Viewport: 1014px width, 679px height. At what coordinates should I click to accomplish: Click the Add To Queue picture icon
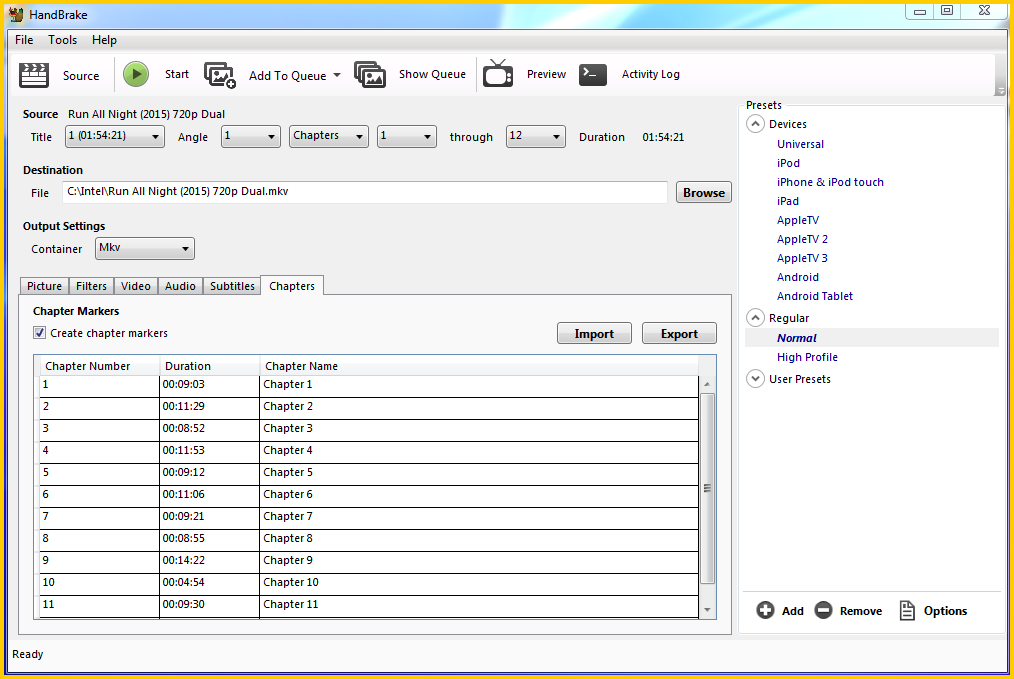[x=220, y=75]
